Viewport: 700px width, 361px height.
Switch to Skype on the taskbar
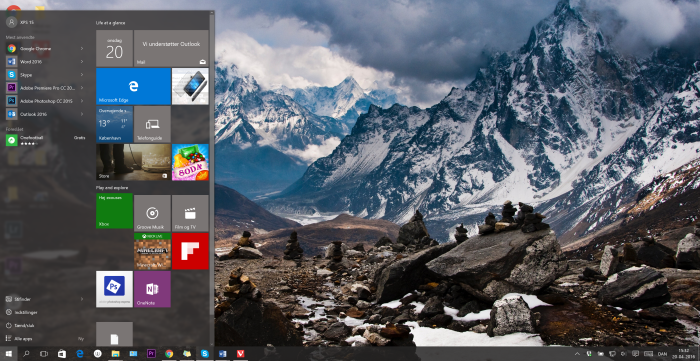point(204,354)
